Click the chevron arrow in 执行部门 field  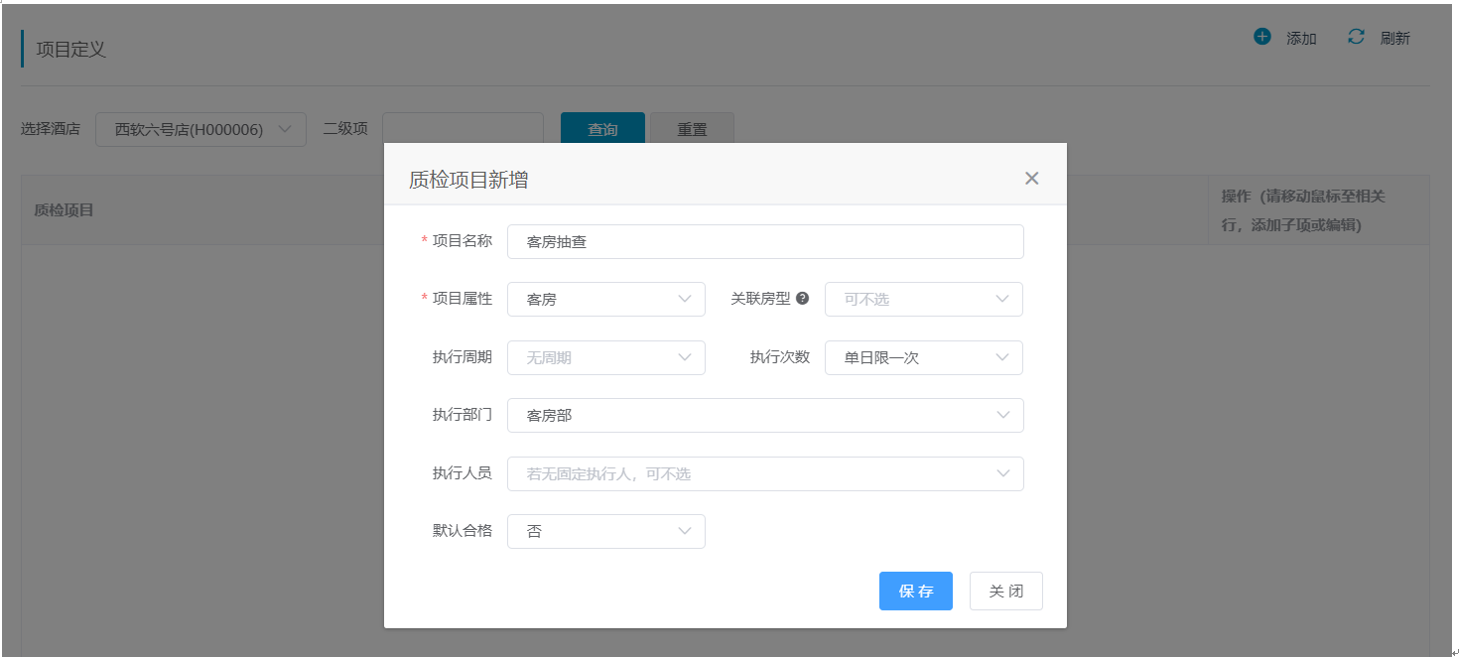[1003, 415]
